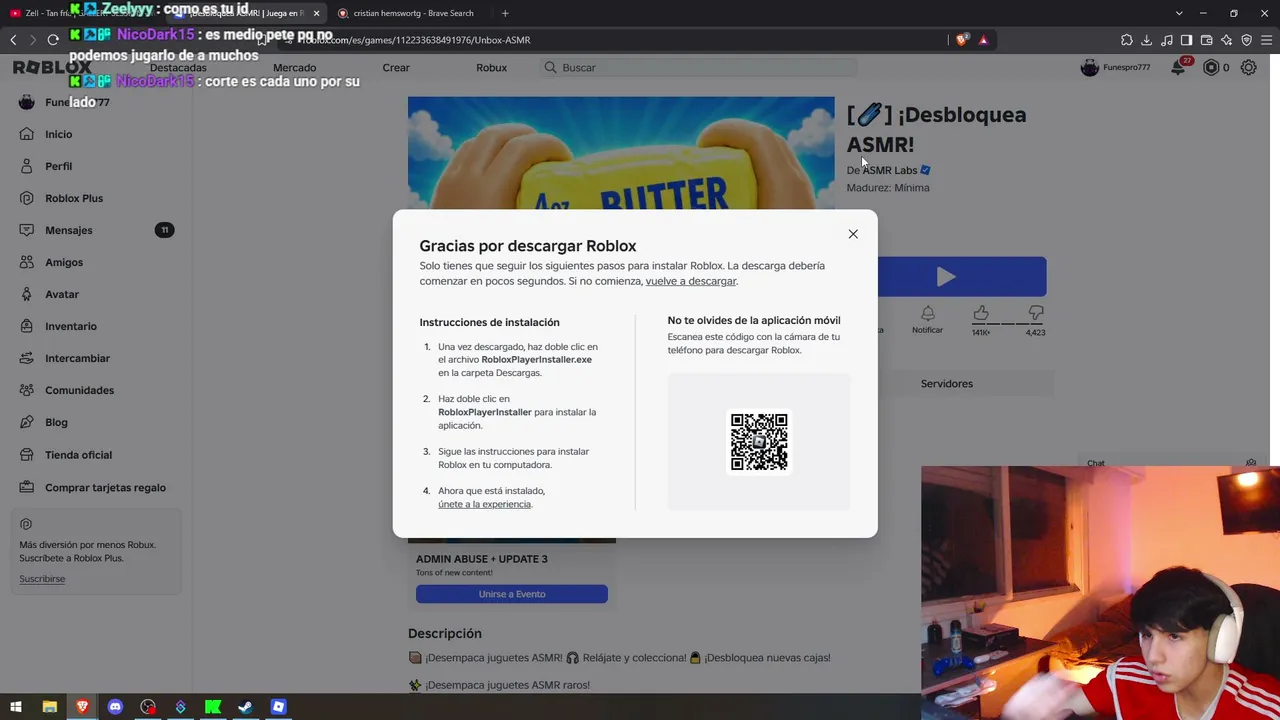
Task: Click the QR code image in dialog
Action: click(x=759, y=442)
